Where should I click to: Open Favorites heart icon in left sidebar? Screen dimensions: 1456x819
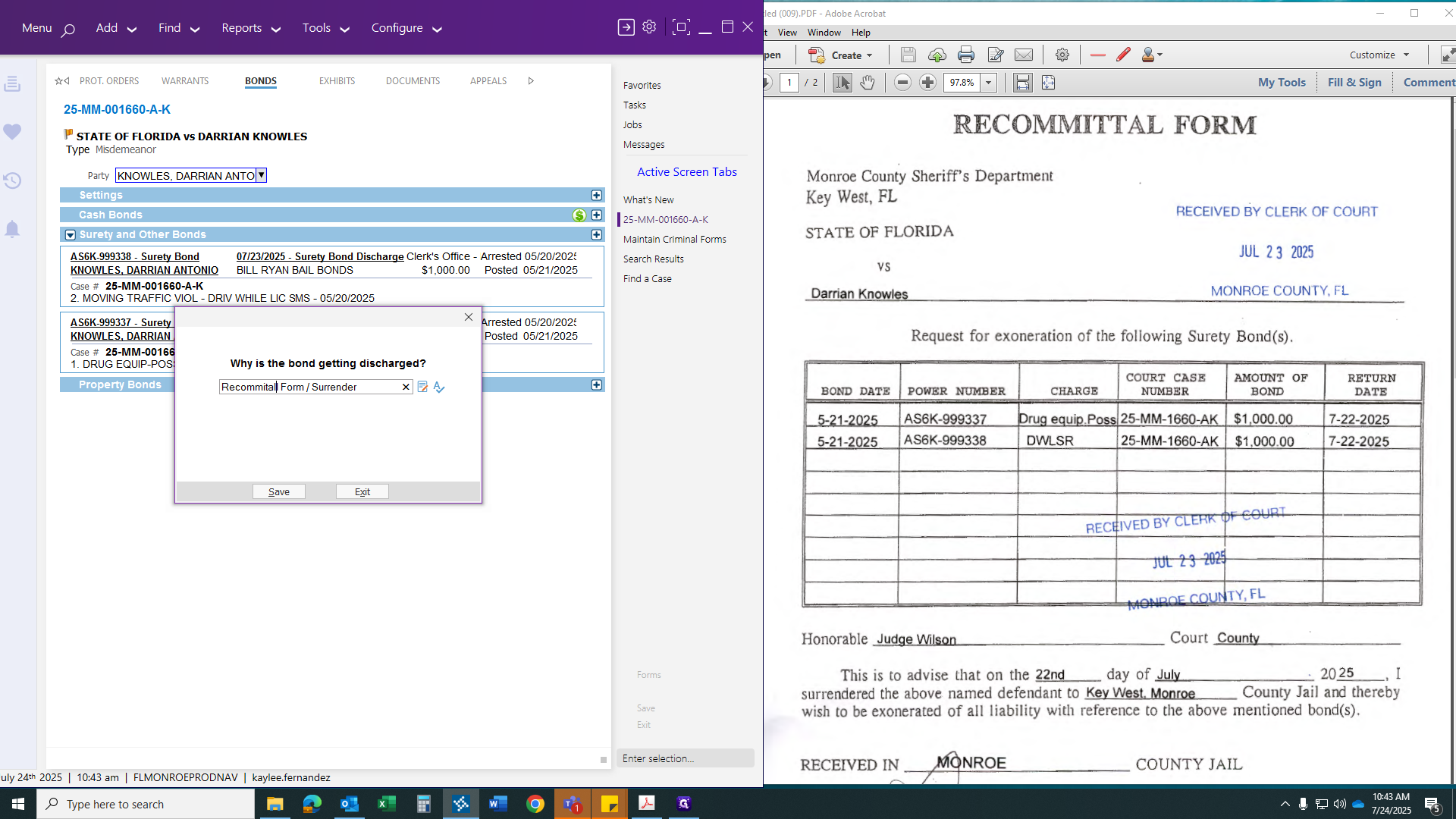click(x=12, y=132)
